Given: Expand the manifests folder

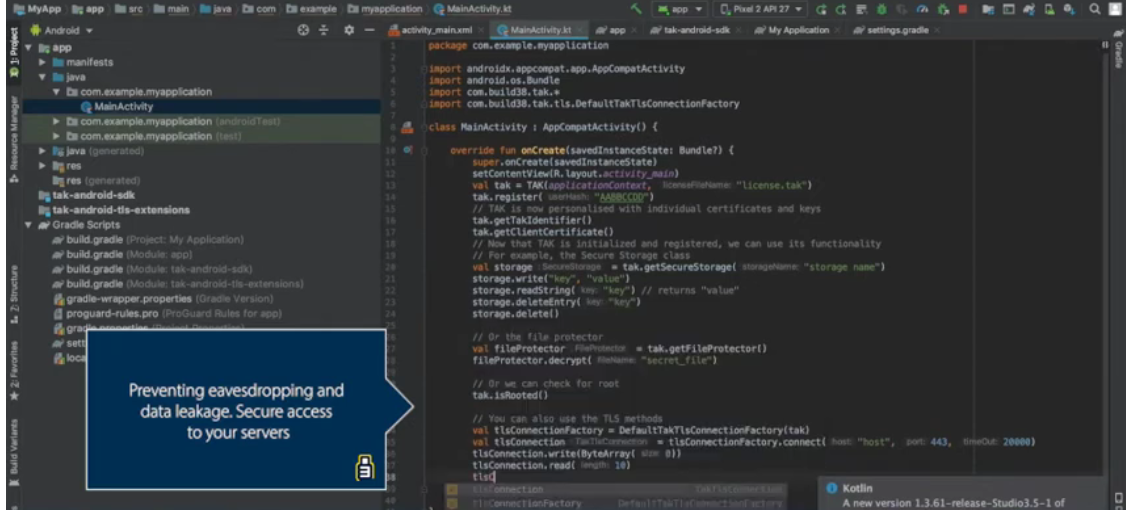Looking at the screenshot, I should pos(43,62).
